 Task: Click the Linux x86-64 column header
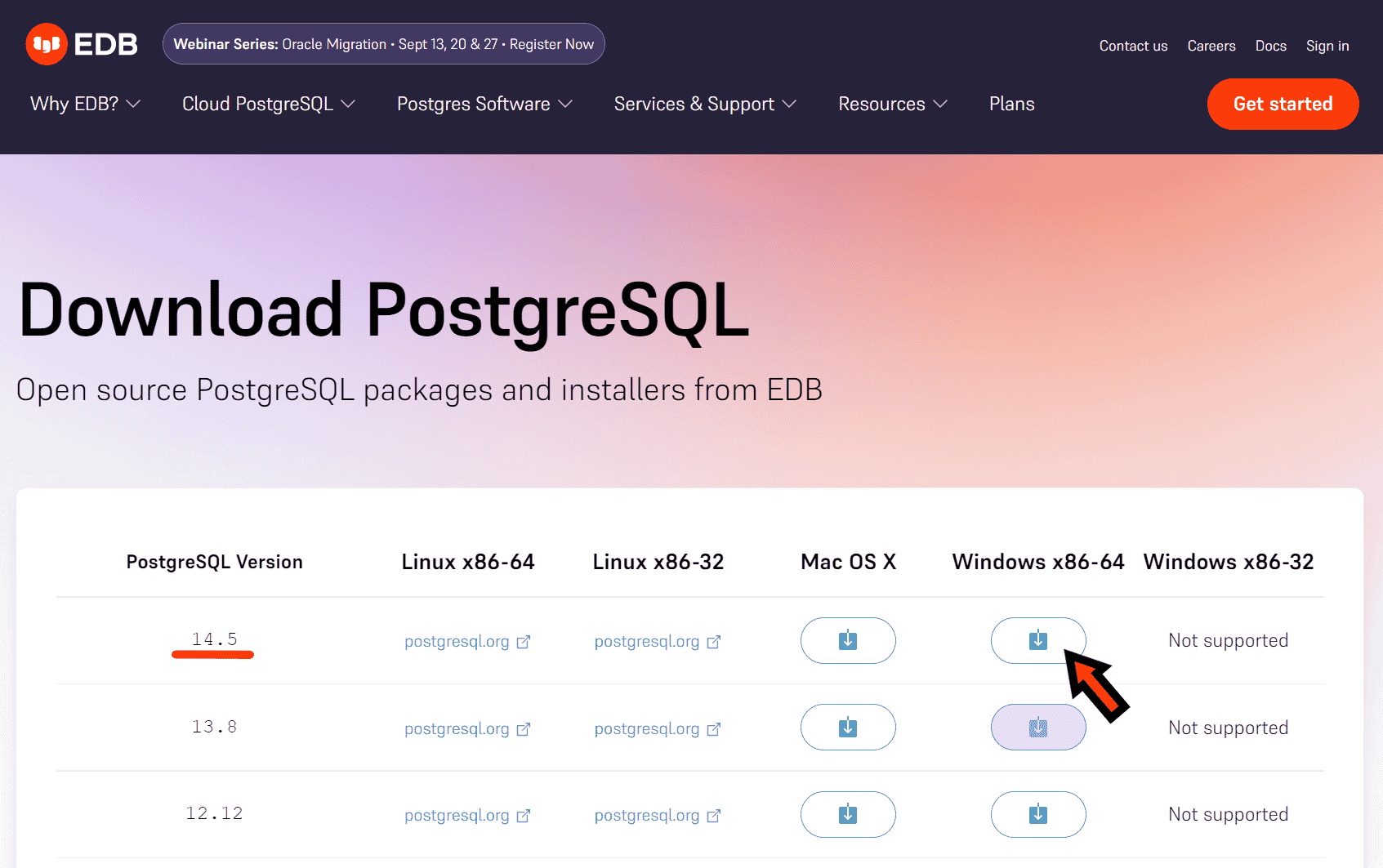click(x=467, y=562)
